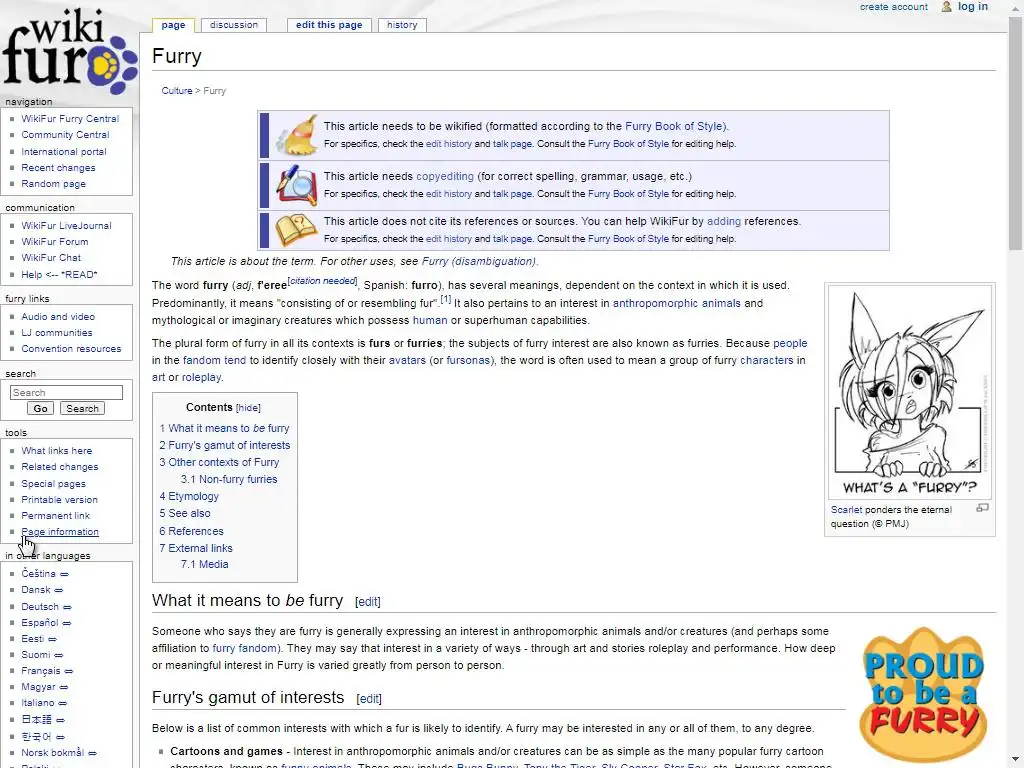Open LJ communities link
The height and width of the screenshot is (768, 1024).
pos(57,332)
